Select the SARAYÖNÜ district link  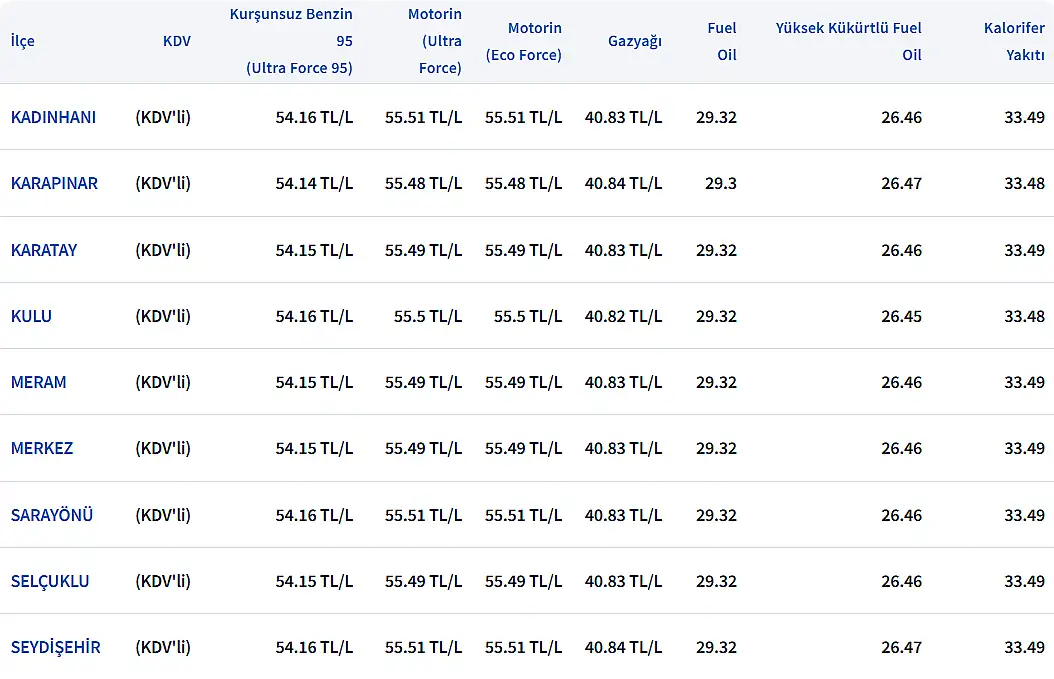click(52, 515)
